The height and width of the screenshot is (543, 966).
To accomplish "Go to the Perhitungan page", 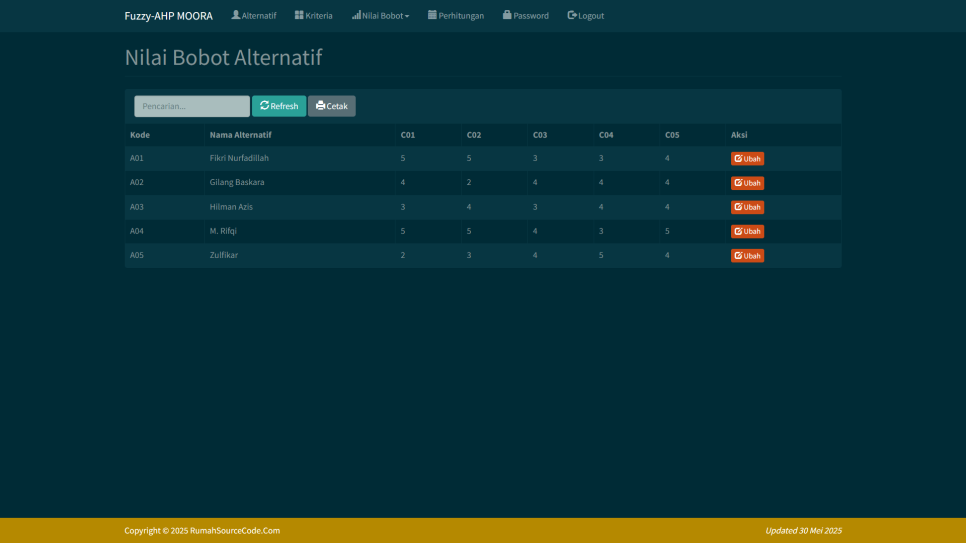I will 461,16.
